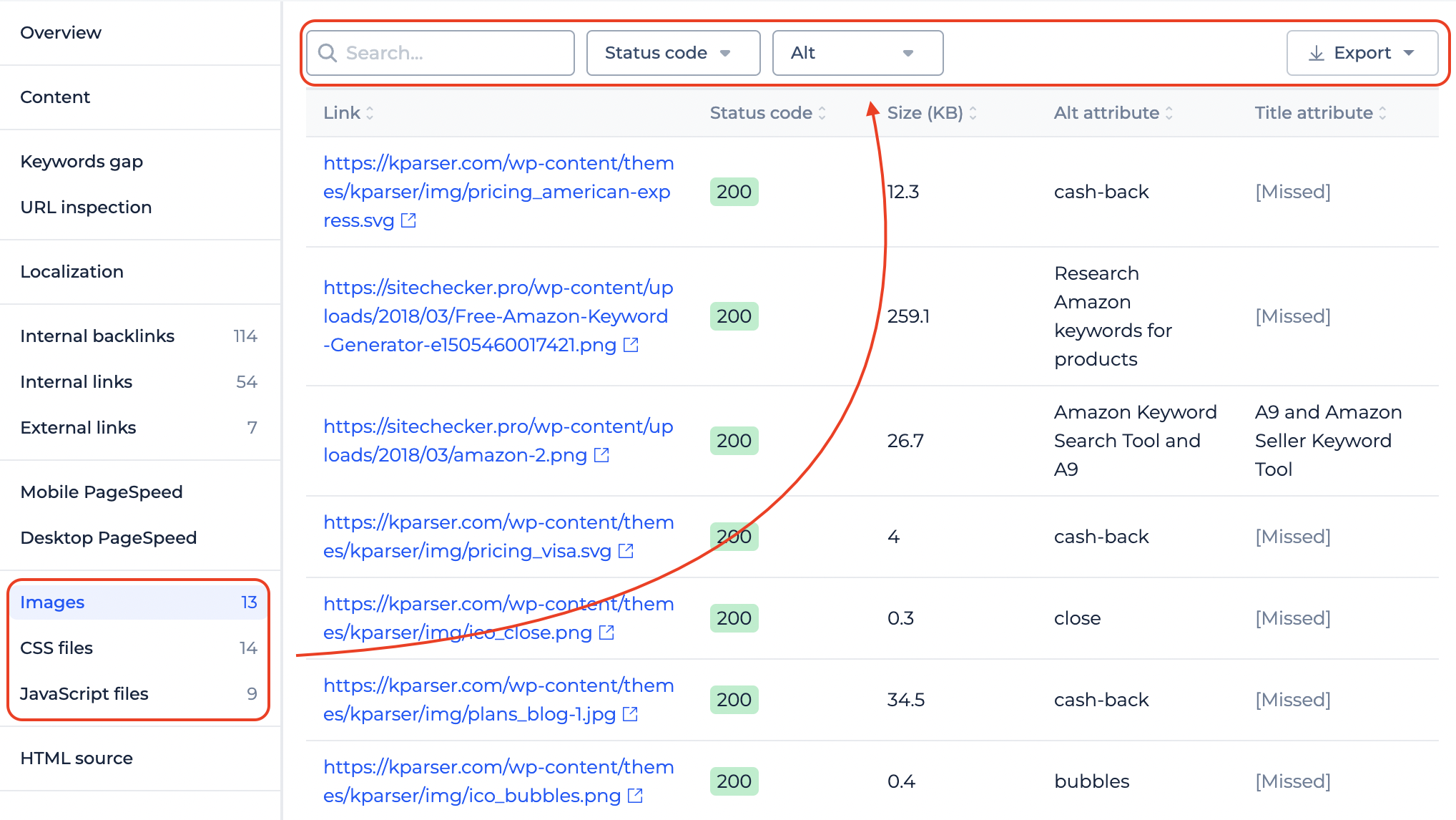Click alt 'Amazon Keyword Search Tool and A9'

point(1136,441)
